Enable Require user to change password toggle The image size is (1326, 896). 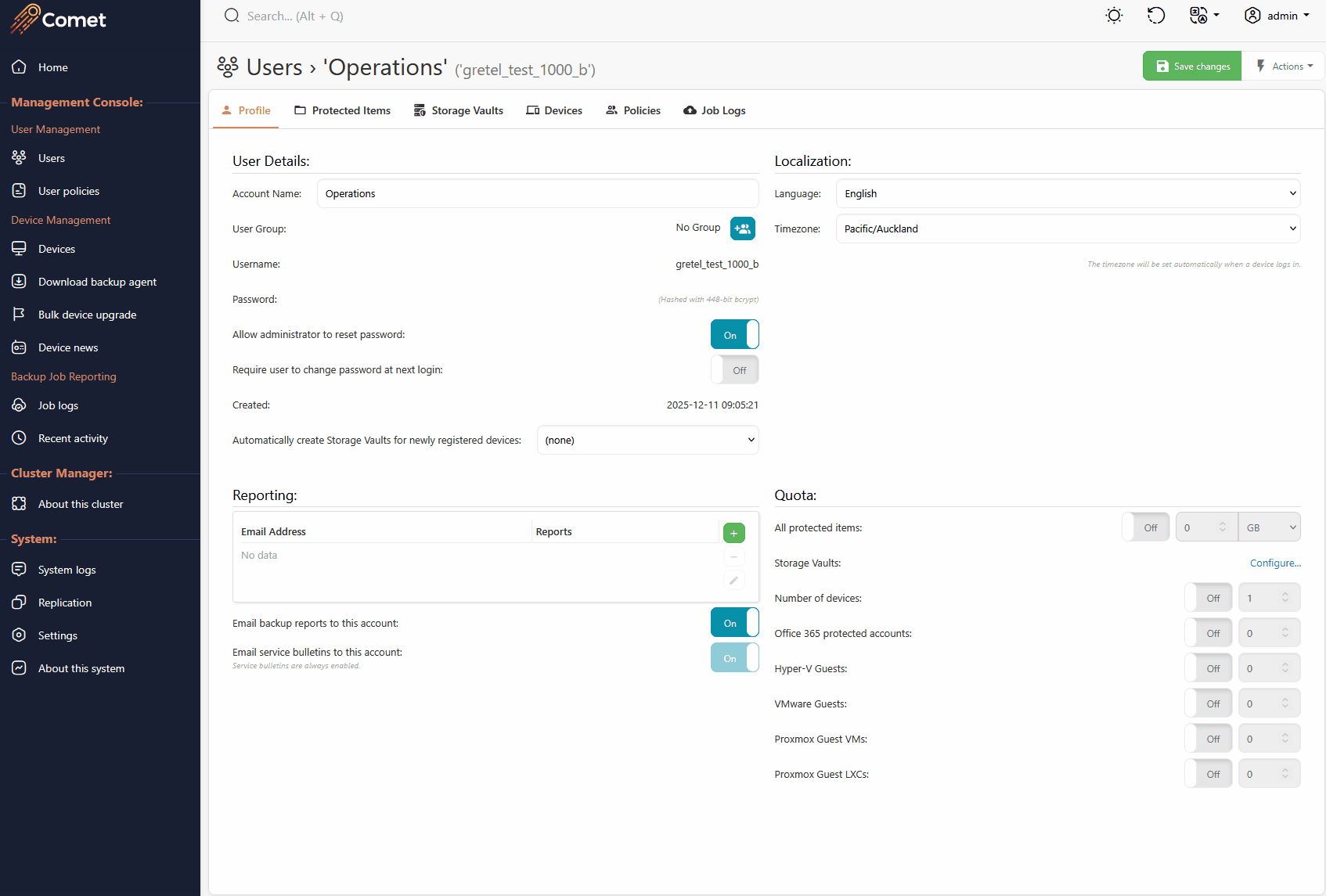(x=734, y=370)
